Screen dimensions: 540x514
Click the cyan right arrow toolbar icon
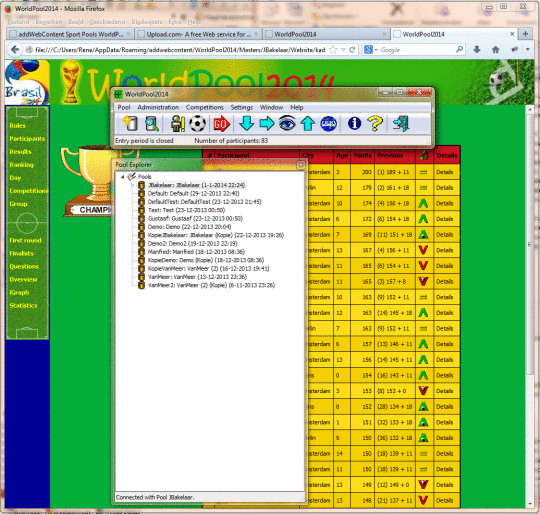267,124
